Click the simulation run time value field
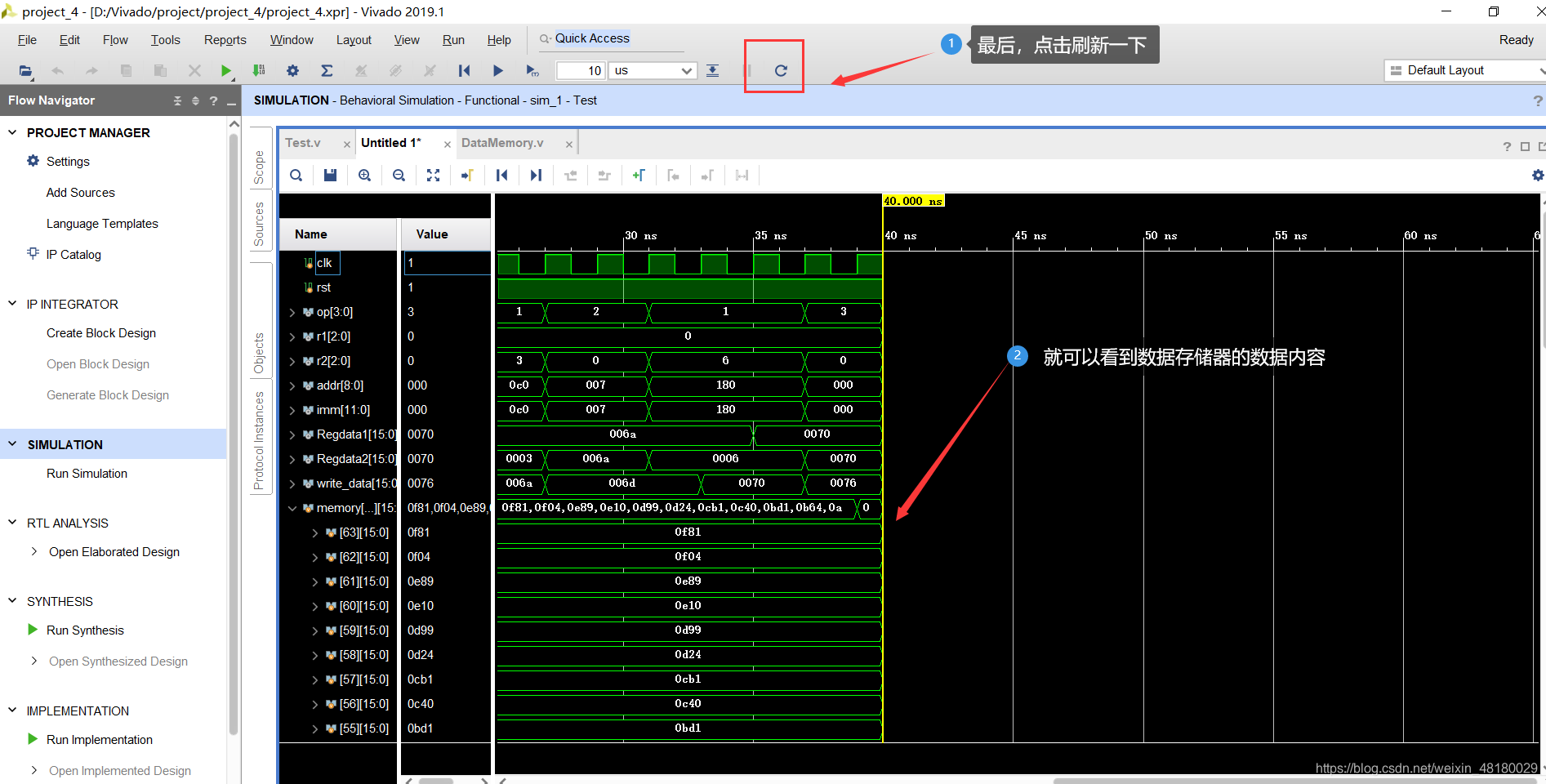 [x=581, y=70]
